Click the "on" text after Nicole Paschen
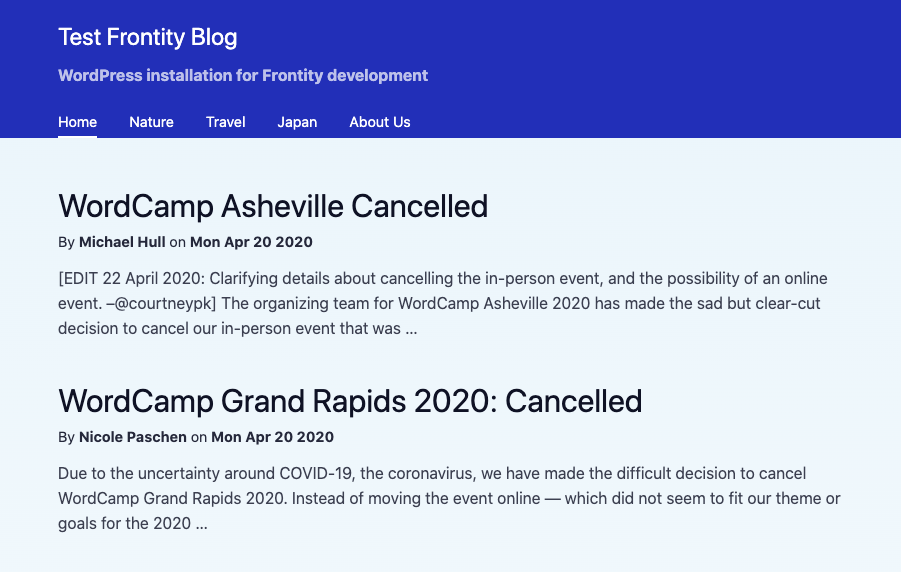 199,437
